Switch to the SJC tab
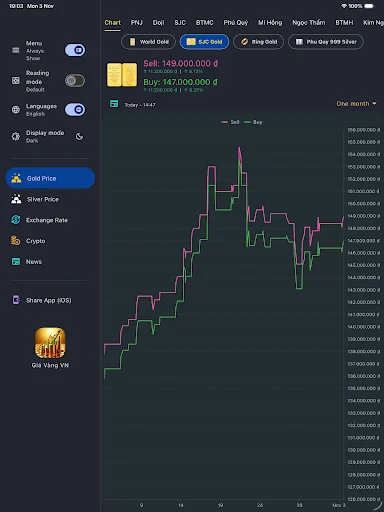Screen dimensions: 384x512 pos(180,23)
